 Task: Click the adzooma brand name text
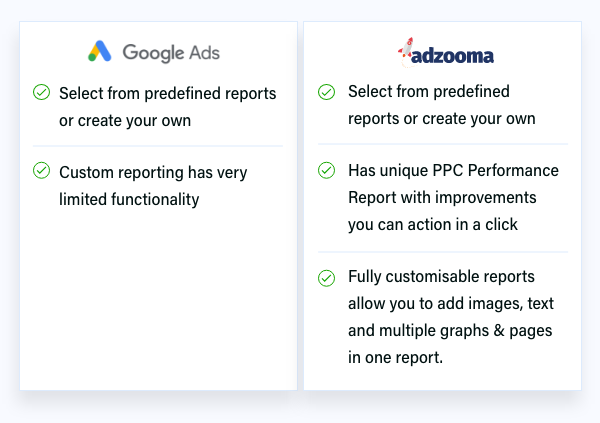pyautogui.click(x=452, y=56)
